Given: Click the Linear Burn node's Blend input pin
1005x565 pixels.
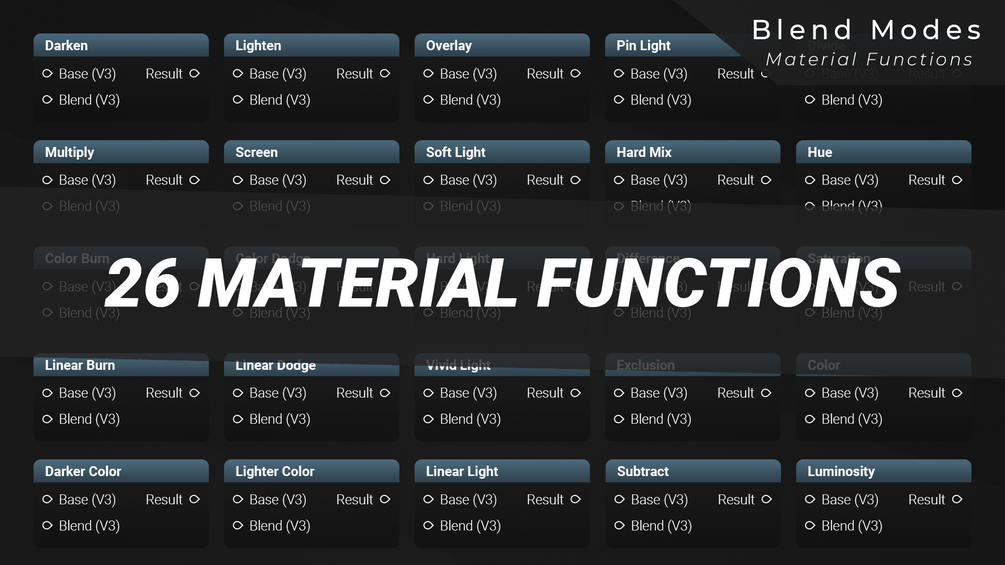Looking at the screenshot, I should click(x=47, y=419).
